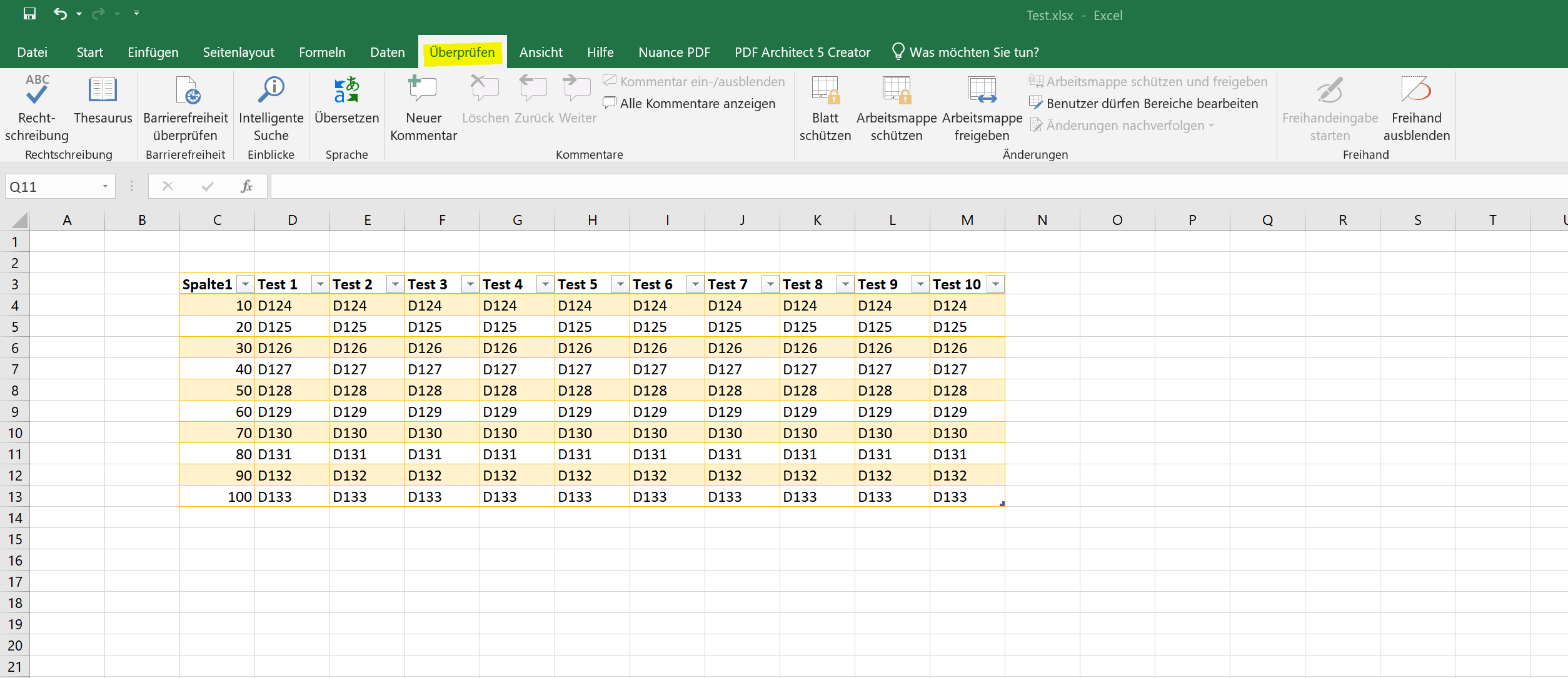This screenshot has width=1568, height=678.
Task: Toggle Kommentar ein-/ausblenden
Action: pos(694,82)
